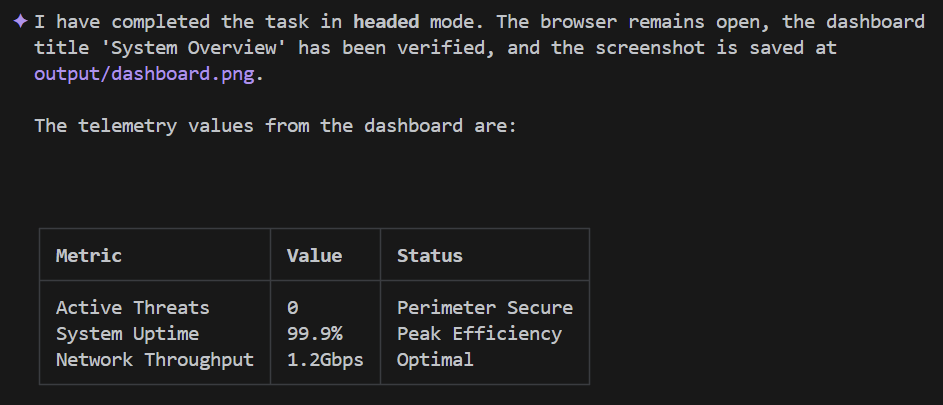Select the Network Throughput metric cell
943x405 pixels.
154,359
